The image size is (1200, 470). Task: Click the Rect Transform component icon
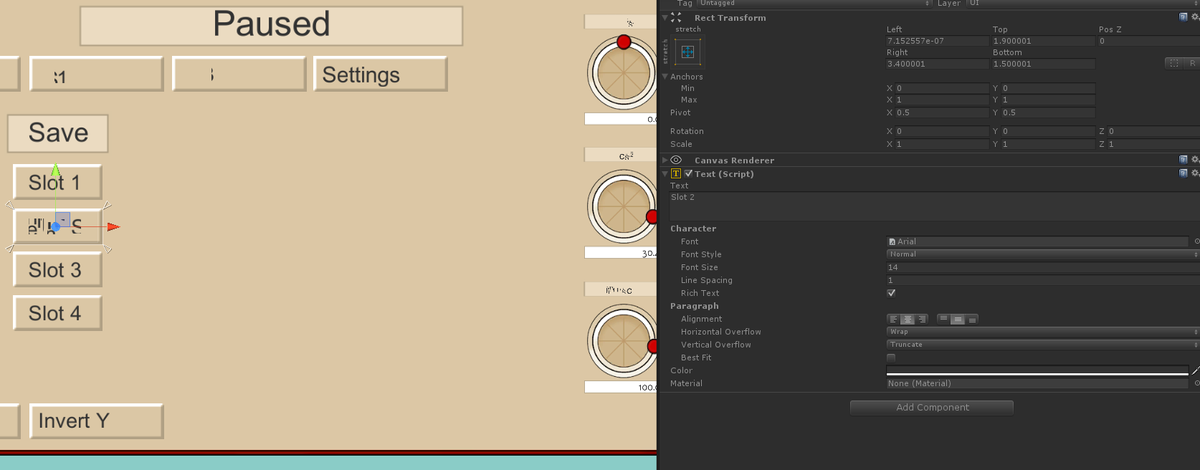[x=676, y=18]
